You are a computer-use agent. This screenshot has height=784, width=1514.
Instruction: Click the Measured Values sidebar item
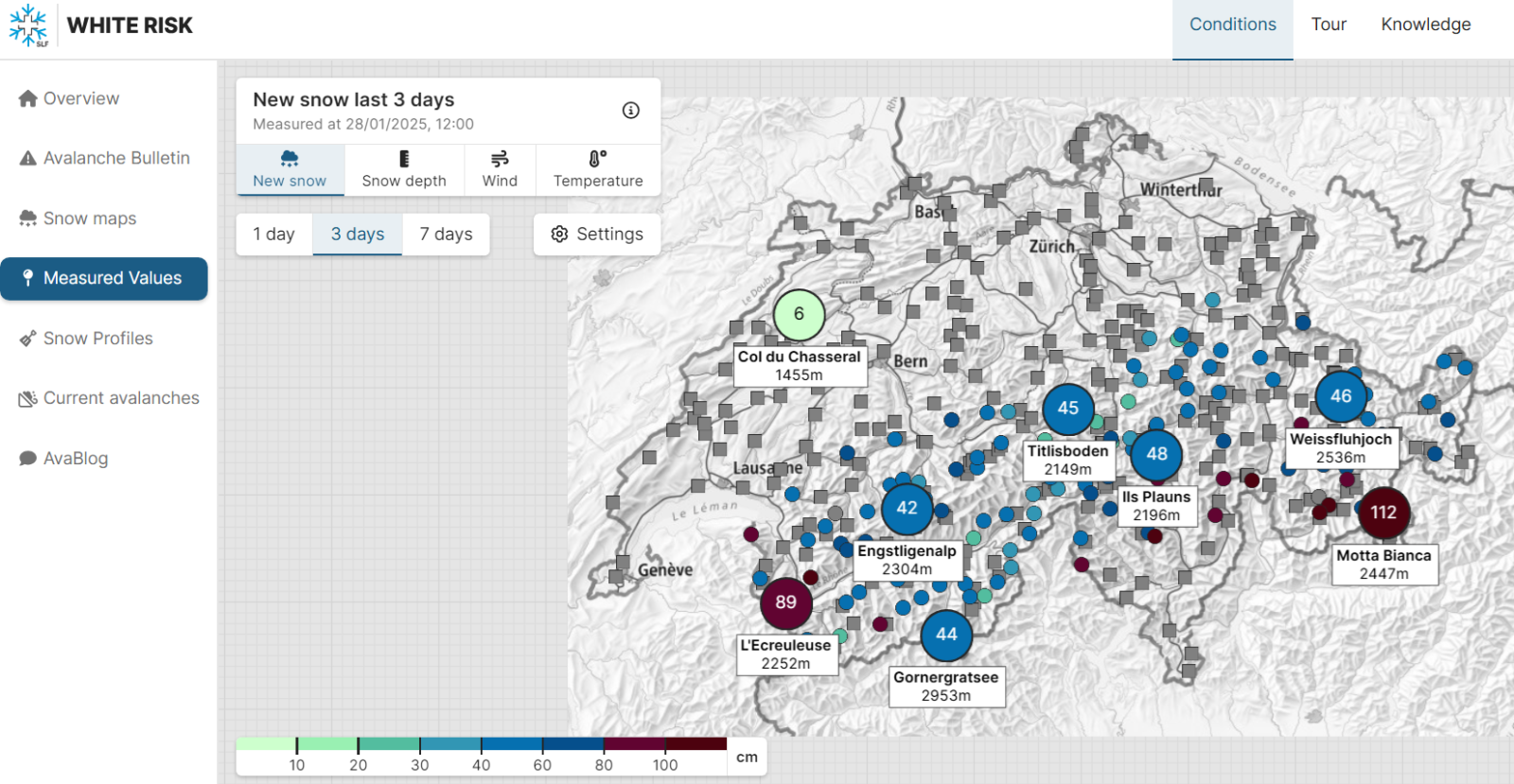pyautogui.click(x=104, y=278)
